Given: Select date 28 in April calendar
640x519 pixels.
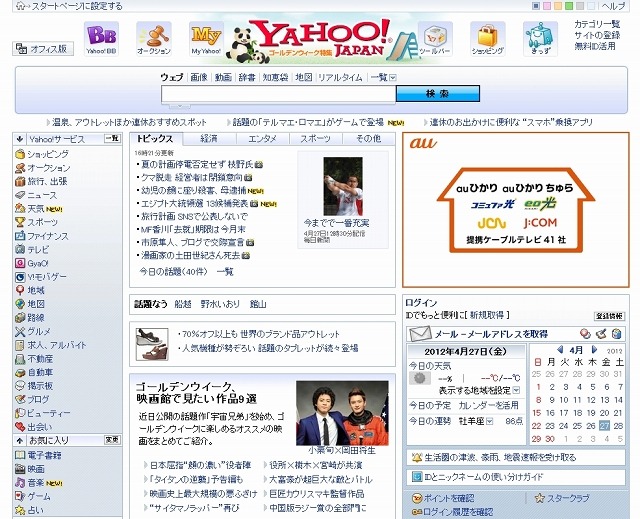Looking at the screenshot, I should (618, 426).
